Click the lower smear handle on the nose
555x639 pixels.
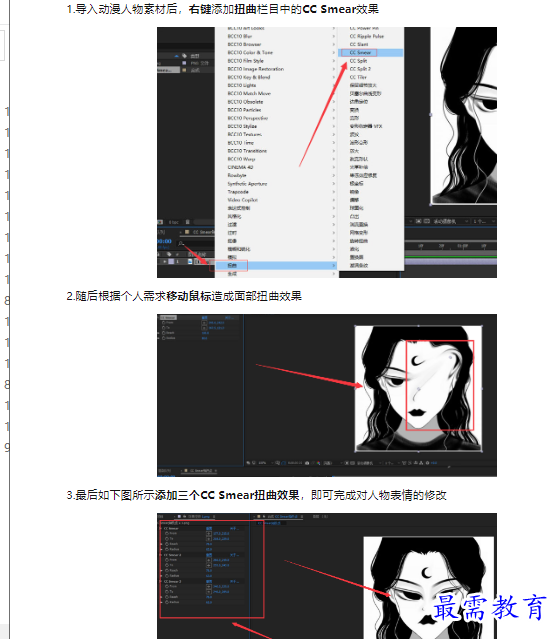(x=418, y=389)
